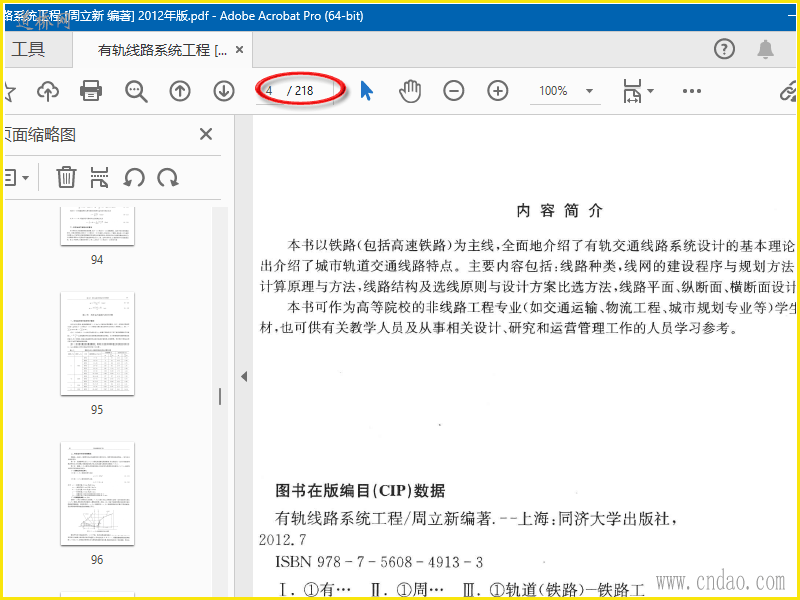800x600 pixels.
Task: Close the 有轨线路系统工程 document tab
Action: [x=239, y=49]
